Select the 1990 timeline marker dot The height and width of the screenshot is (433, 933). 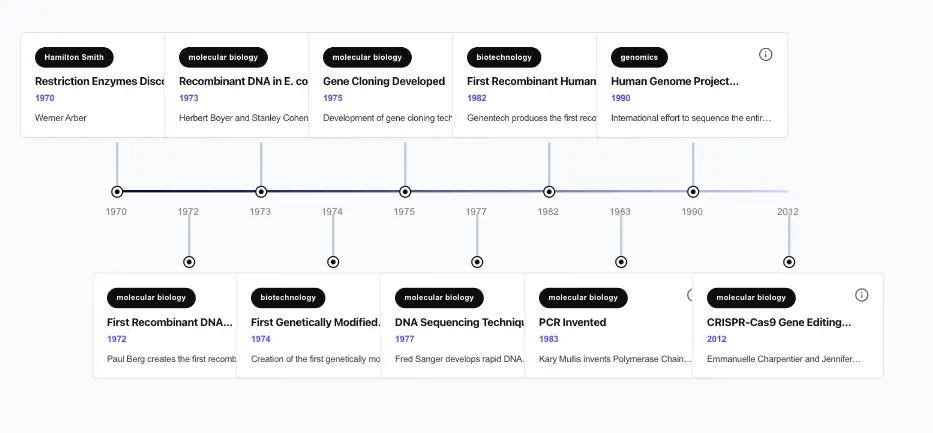point(693,192)
